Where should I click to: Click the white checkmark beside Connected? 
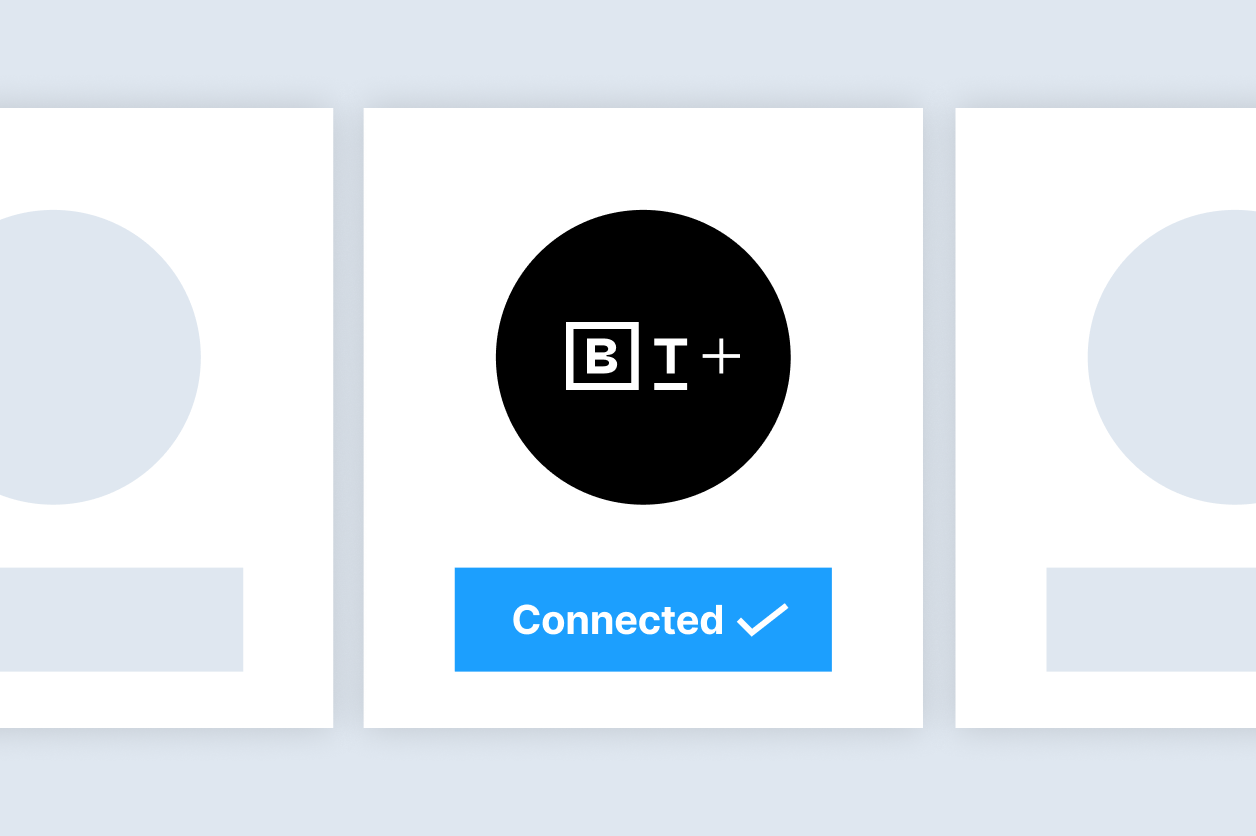pyautogui.click(x=763, y=620)
